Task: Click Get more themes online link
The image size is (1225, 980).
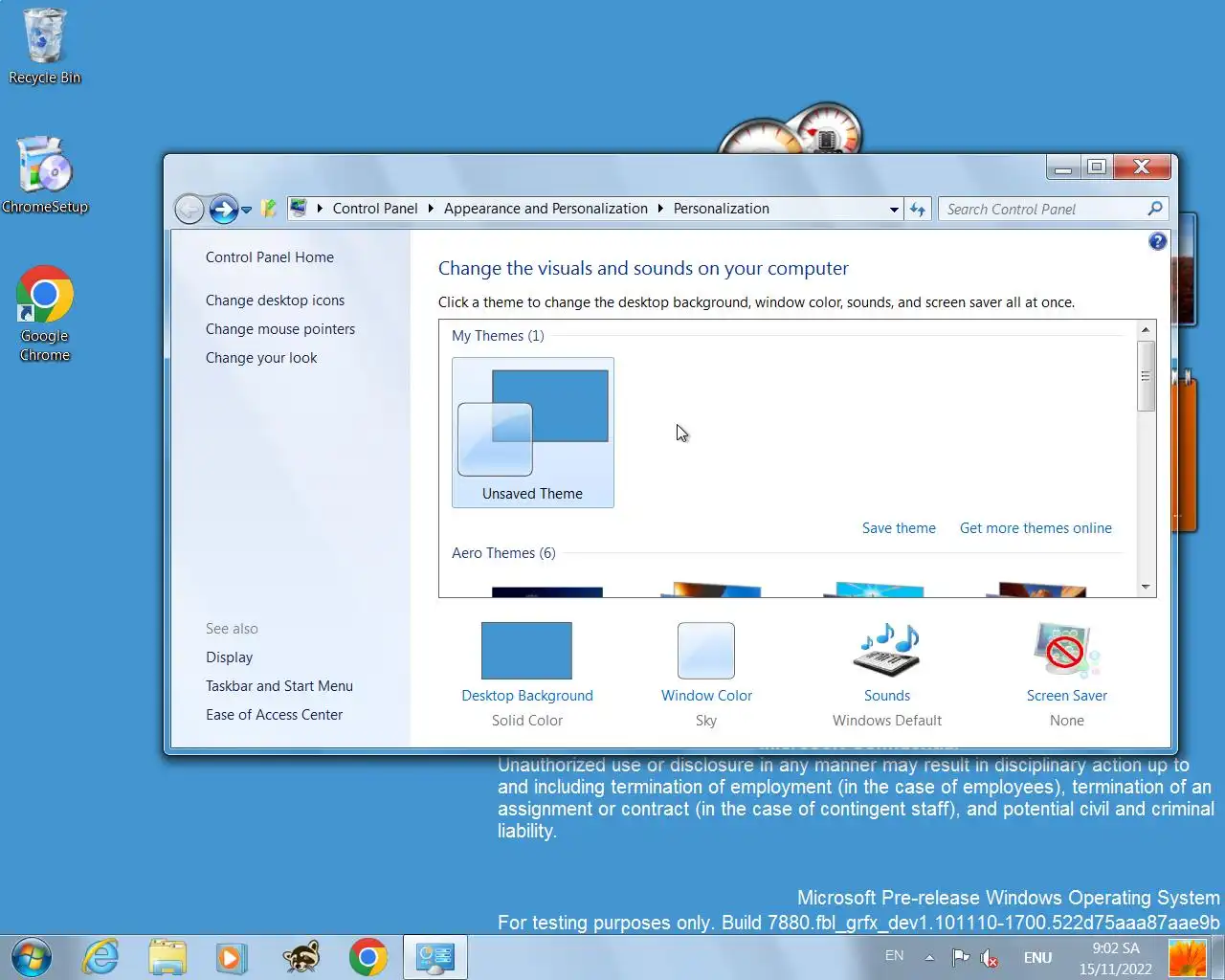Action: tap(1036, 528)
